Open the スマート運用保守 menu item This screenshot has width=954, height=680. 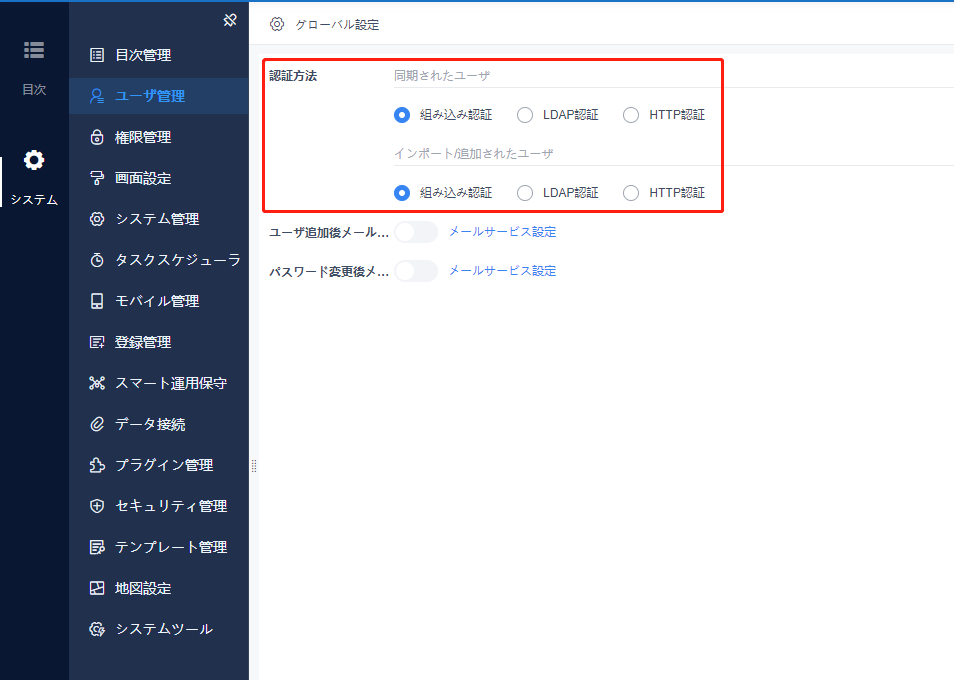(x=159, y=383)
